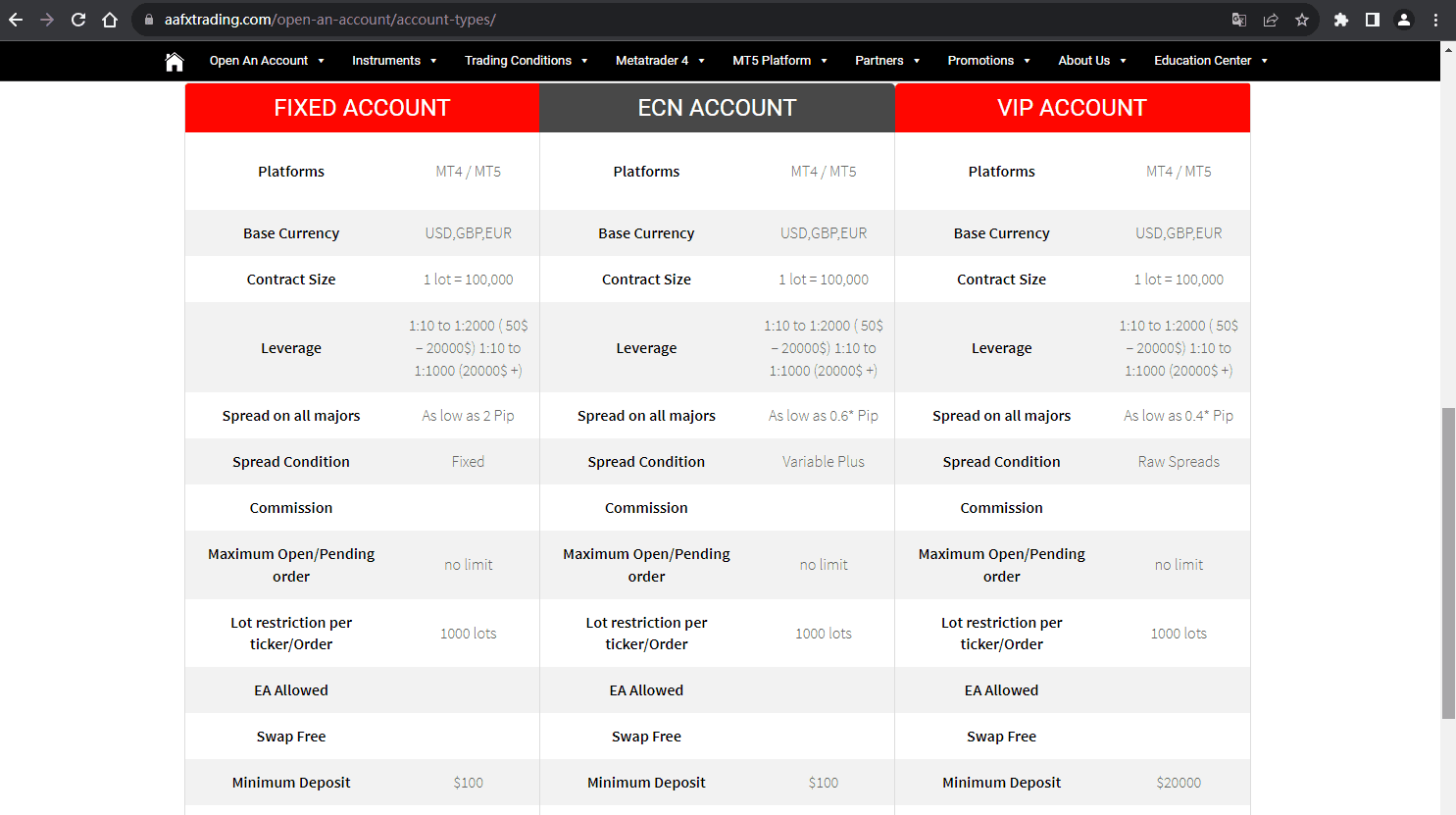1456x815 pixels.
Task: Click ECN account 'USD,GBP,EUR' value
Action: (x=824, y=233)
